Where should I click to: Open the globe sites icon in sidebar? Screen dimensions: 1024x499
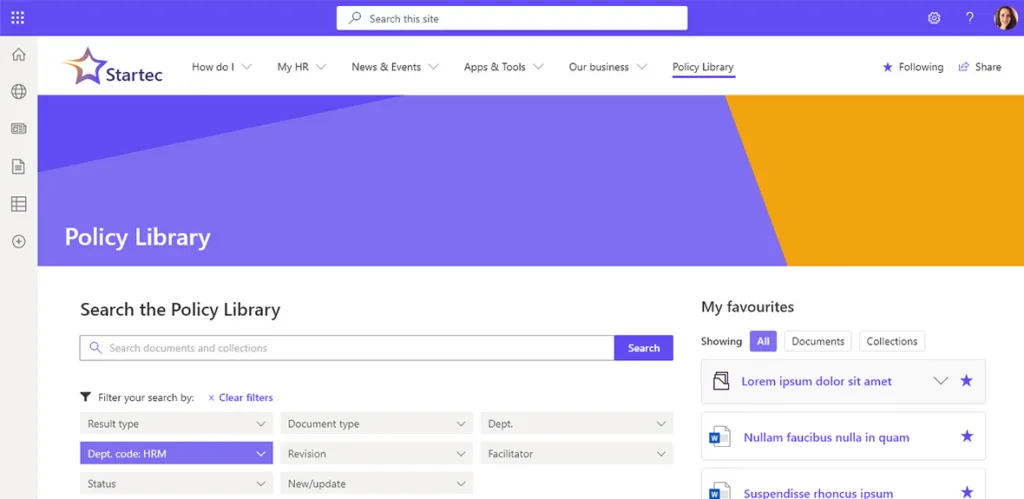[x=18, y=92]
